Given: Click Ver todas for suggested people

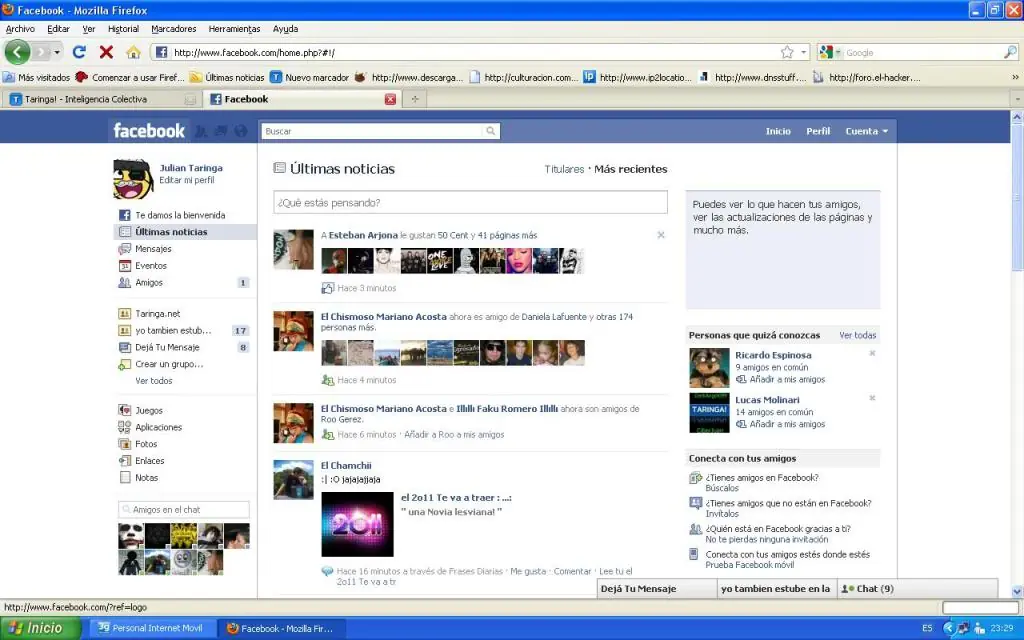Looking at the screenshot, I should click(857, 335).
